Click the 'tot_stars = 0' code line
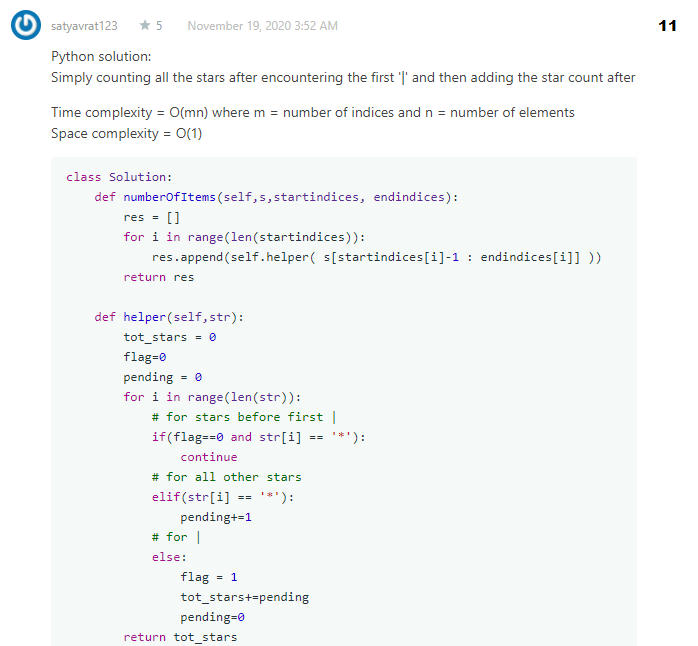The width and height of the screenshot is (698, 646). click(169, 337)
